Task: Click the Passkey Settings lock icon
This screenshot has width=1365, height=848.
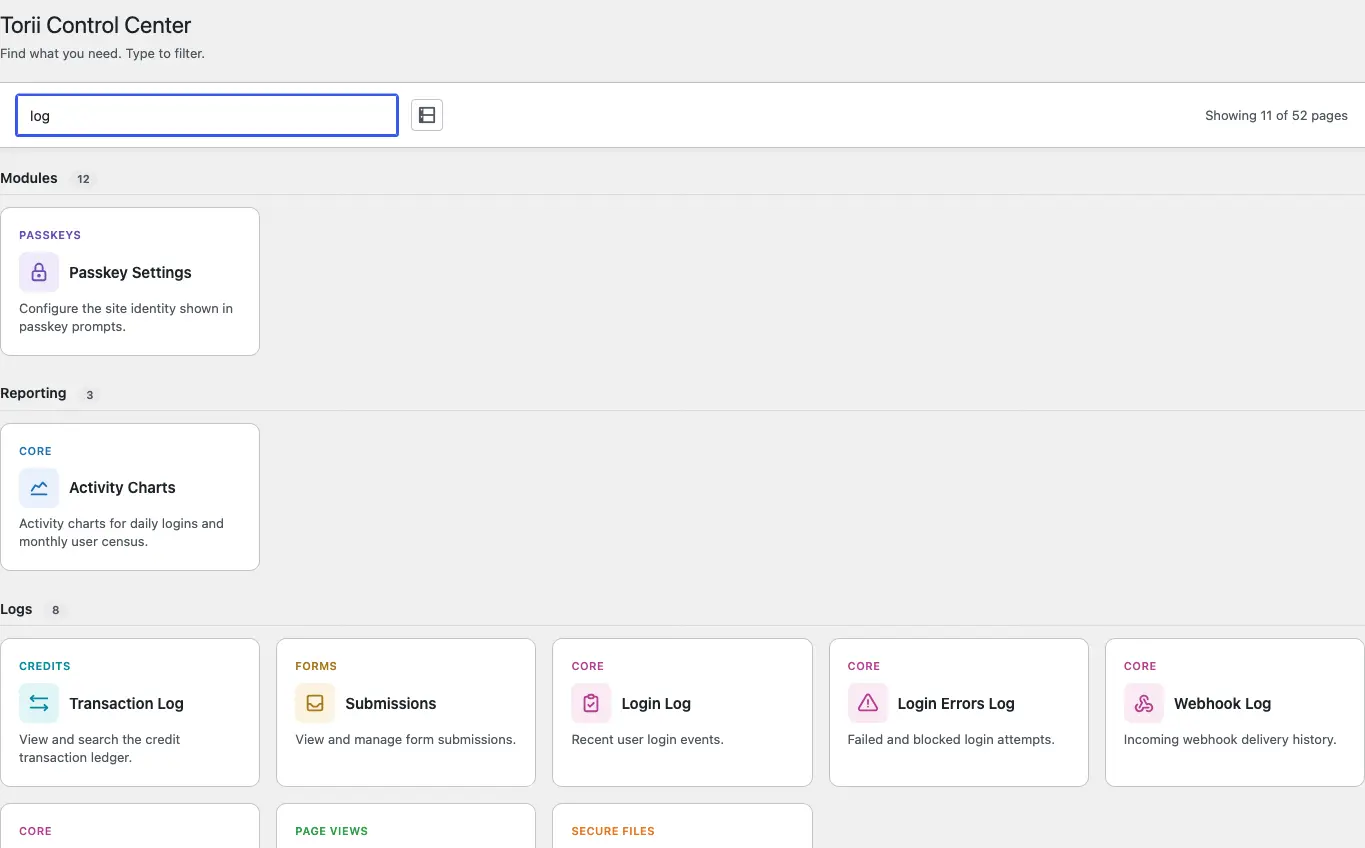Action: [x=39, y=272]
